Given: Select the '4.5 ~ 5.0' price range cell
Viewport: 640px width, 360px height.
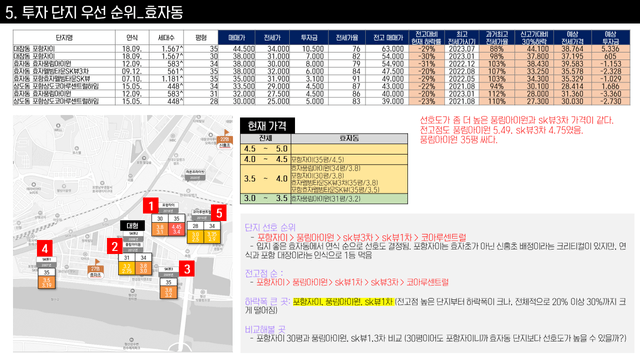Looking at the screenshot, I should (265, 149).
